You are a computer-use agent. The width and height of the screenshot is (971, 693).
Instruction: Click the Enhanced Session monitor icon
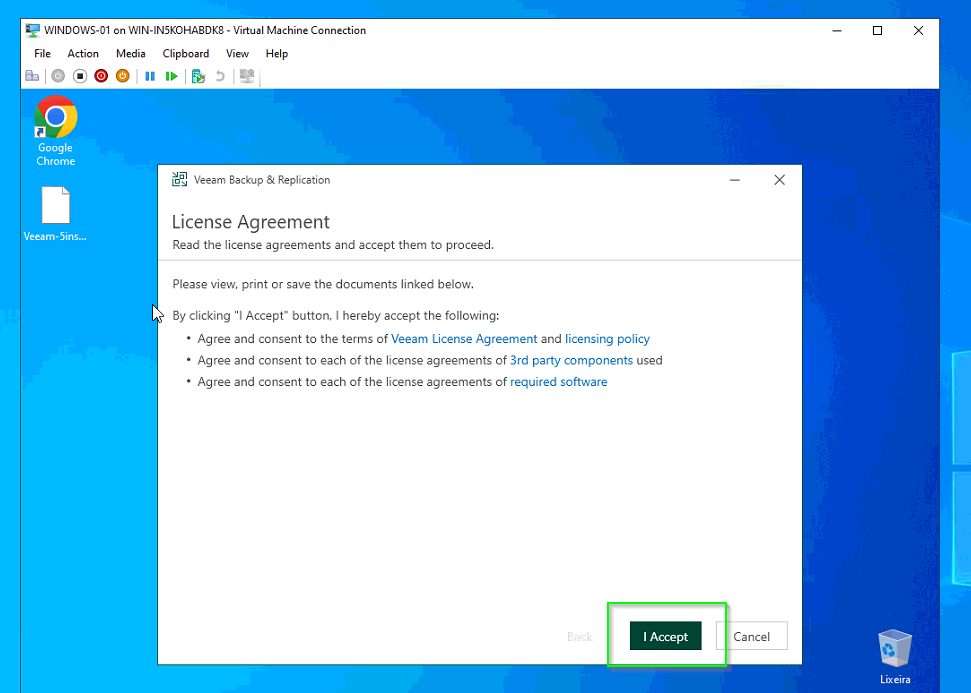pos(247,76)
